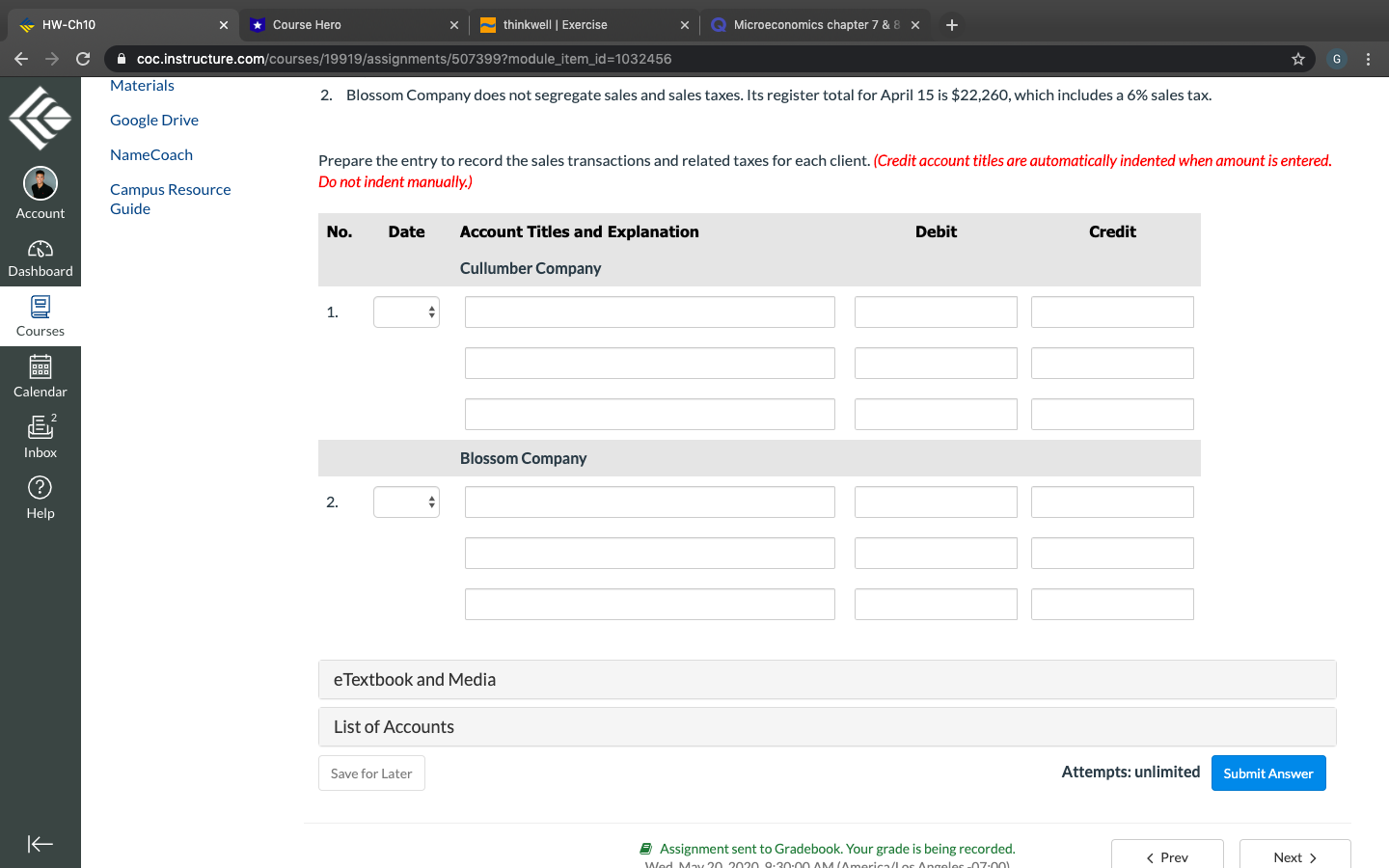The height and width of the screenshot is (868, 1389).
Task: Click the college logo in sidebar
Action: coord(41,118)
